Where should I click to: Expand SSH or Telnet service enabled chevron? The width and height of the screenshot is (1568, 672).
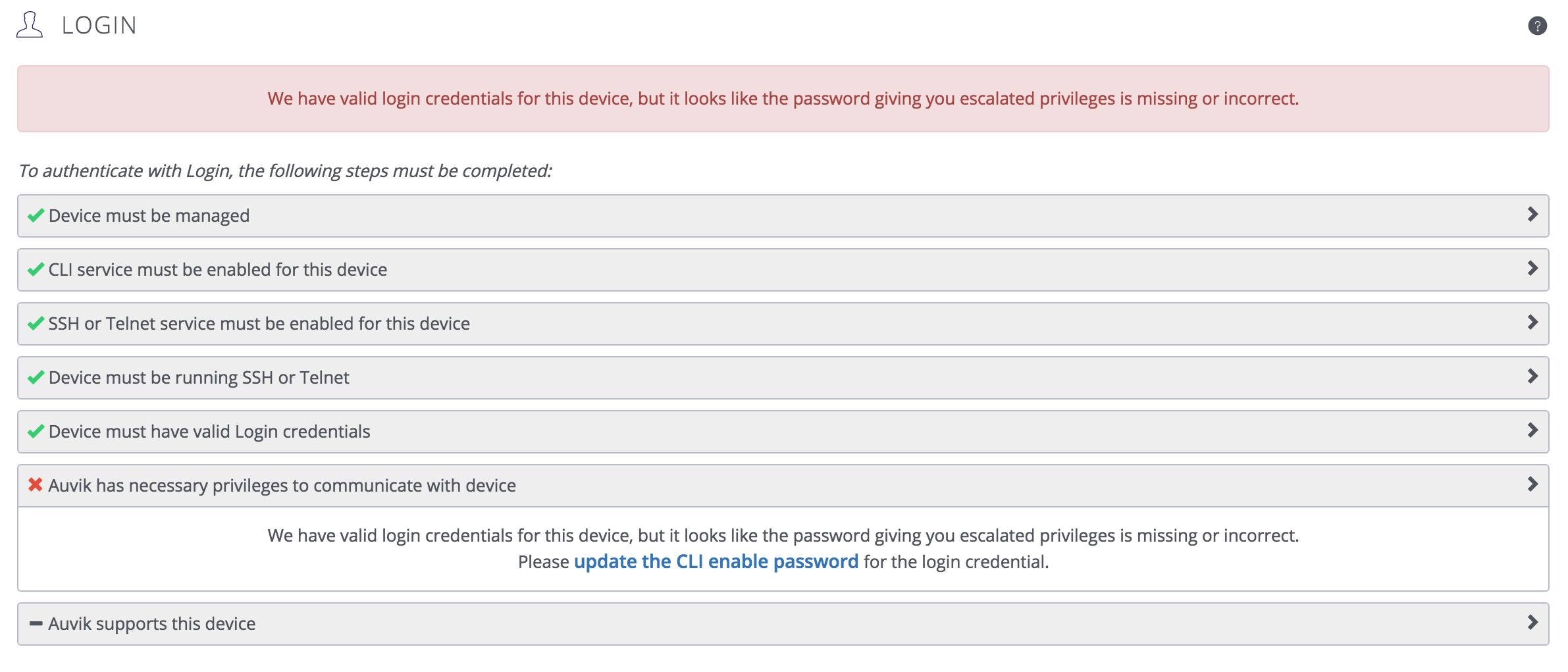pos(1532,323)
